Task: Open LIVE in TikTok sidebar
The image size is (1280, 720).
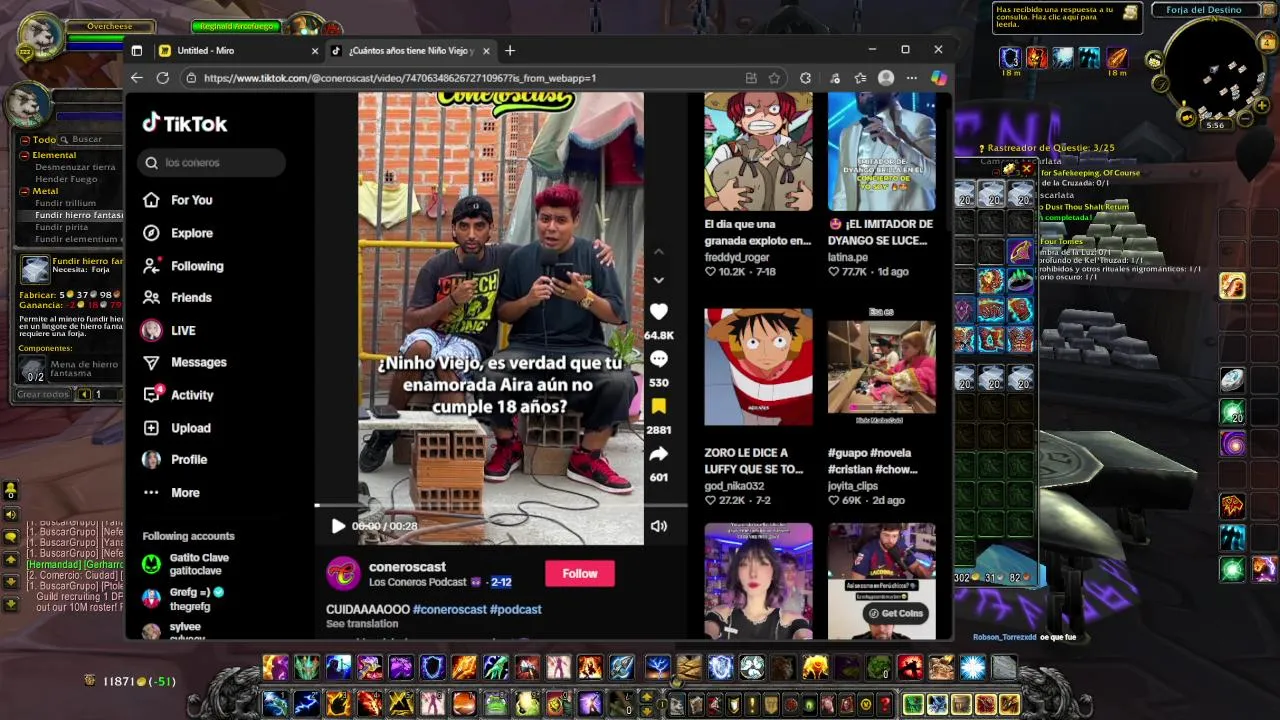Action: click(169, 330)
